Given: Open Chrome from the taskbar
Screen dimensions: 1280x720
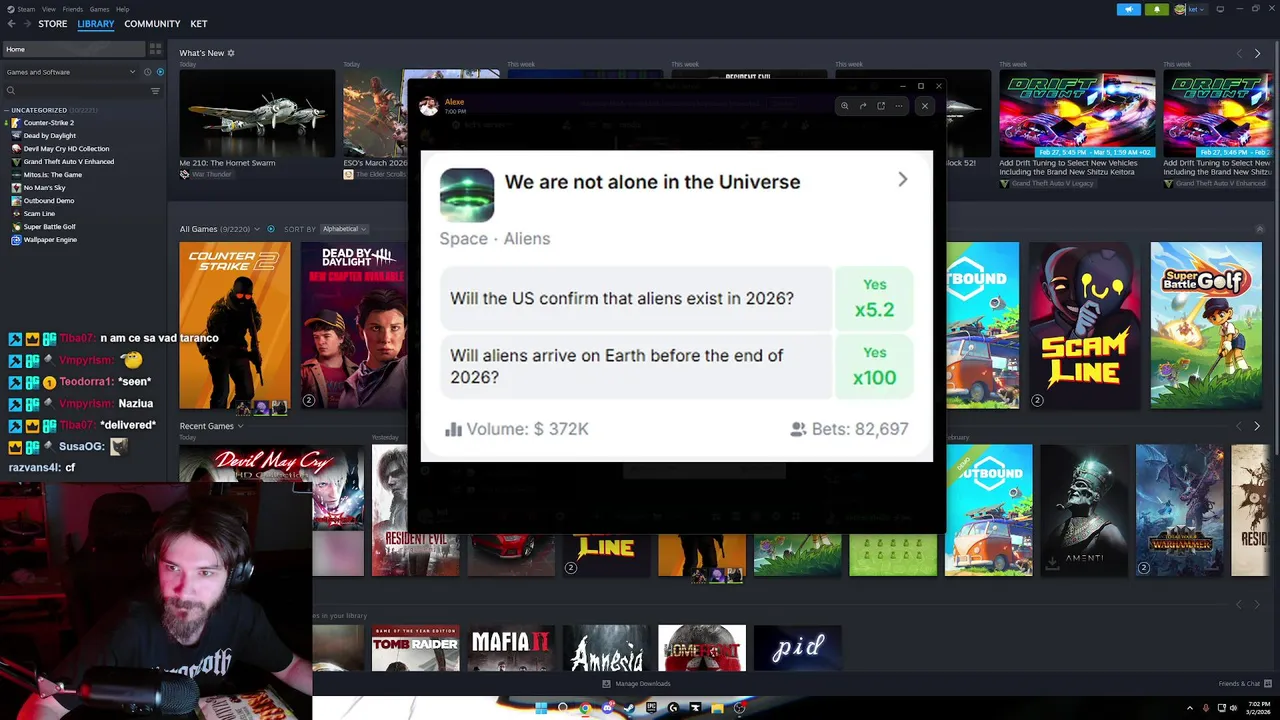Looking at the screenshot, I should pos(585,708).
